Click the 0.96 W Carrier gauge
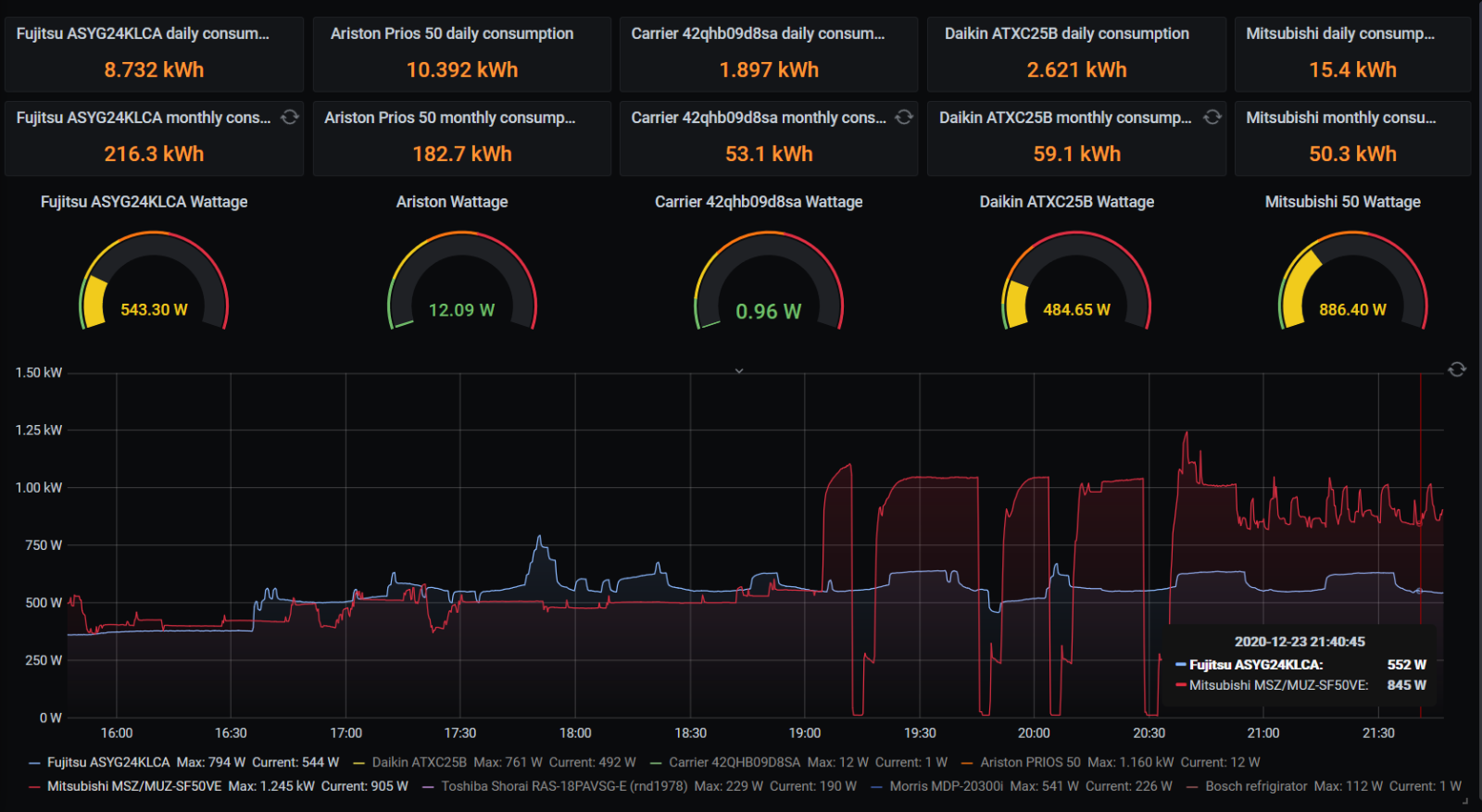This screenshot has height=812, width=1482. click(x=769, y=282)
